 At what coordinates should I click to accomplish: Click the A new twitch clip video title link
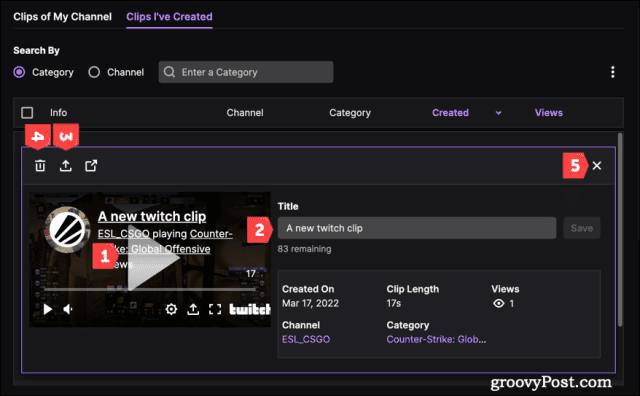coord(152,216)
